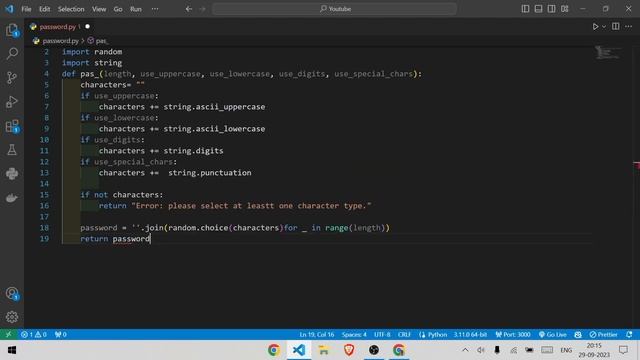Select the password.py editor tab
The width and height of the screenshot is (640, 360).
(x=60, y=27)
